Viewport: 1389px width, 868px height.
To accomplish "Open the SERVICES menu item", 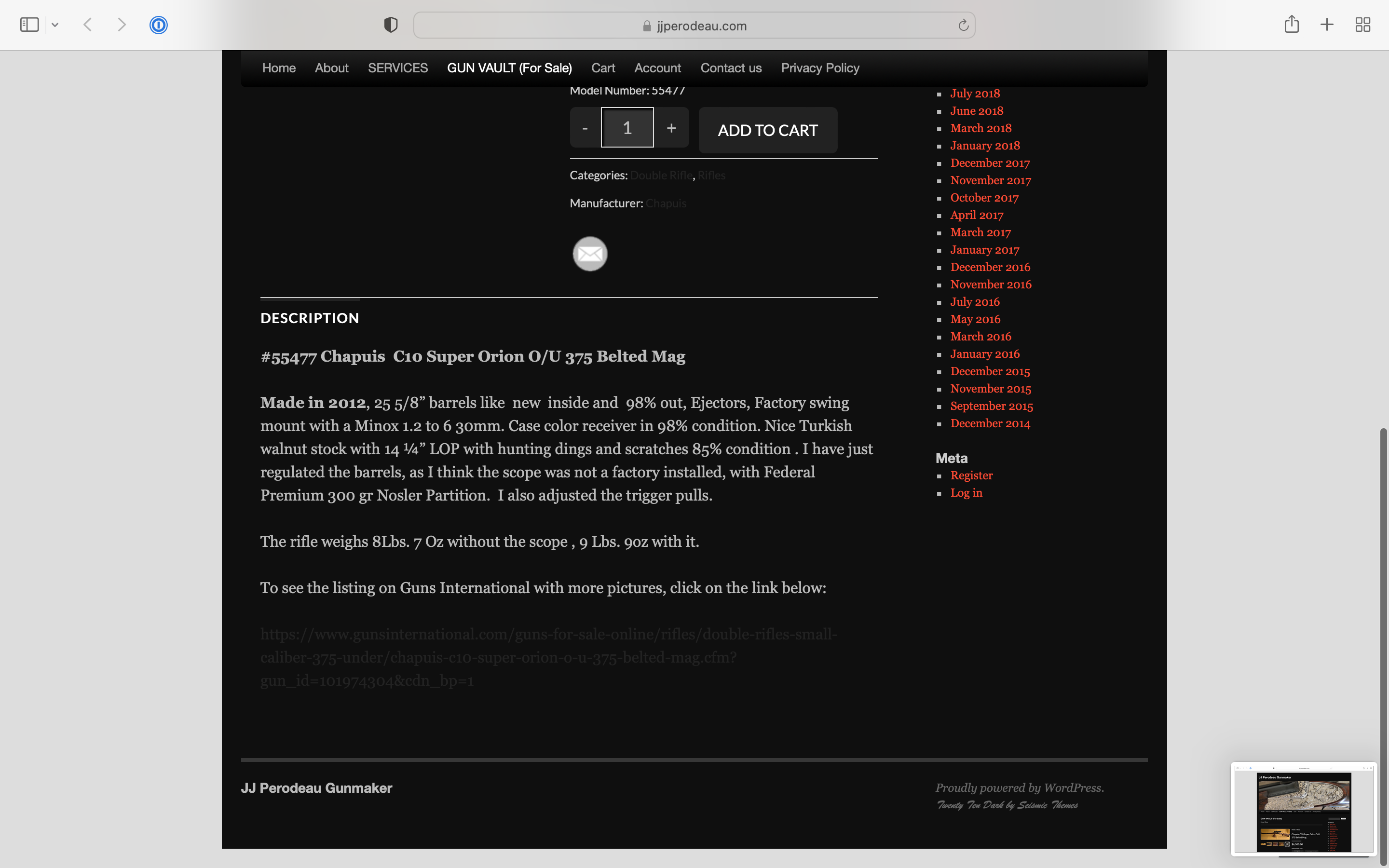I will (x=398, y=68).
